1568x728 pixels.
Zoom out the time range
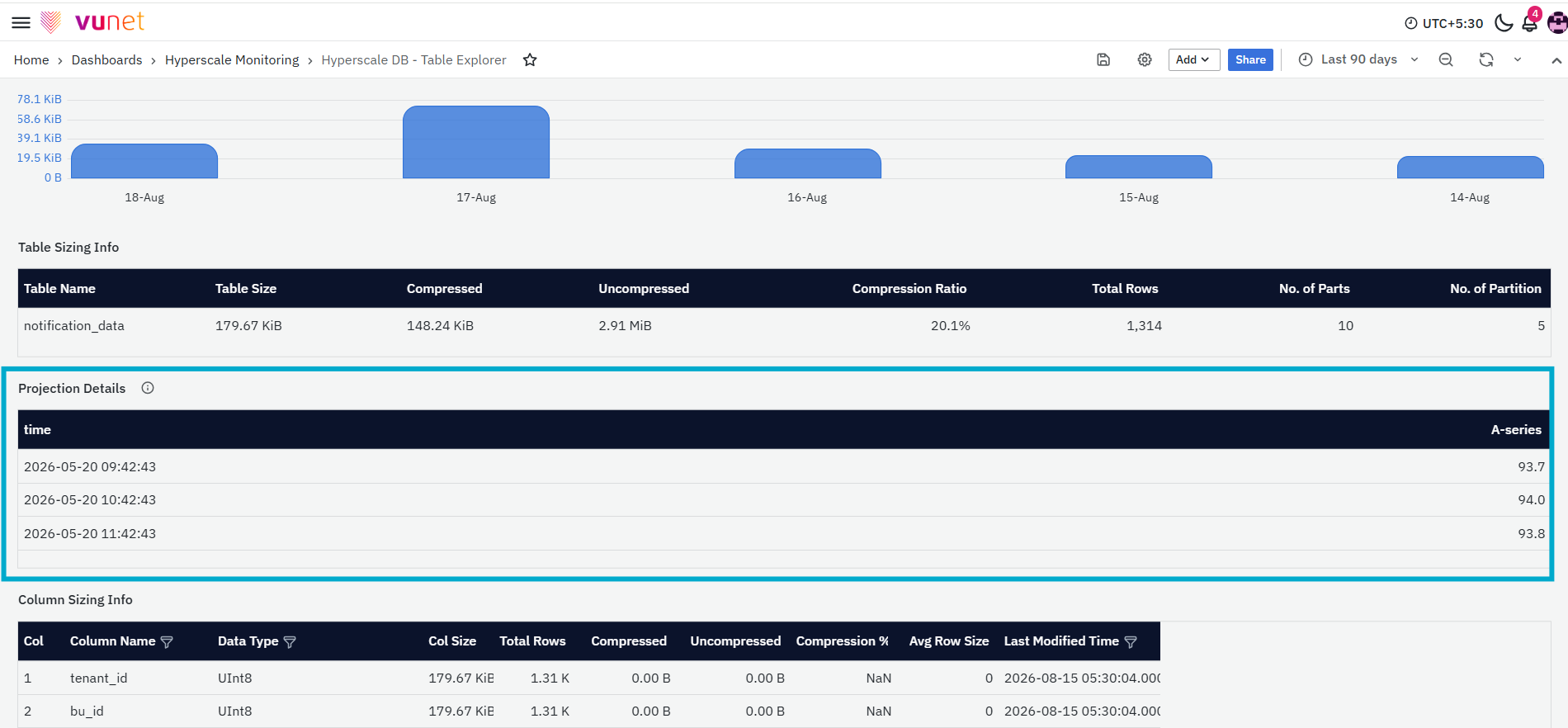1446,59
